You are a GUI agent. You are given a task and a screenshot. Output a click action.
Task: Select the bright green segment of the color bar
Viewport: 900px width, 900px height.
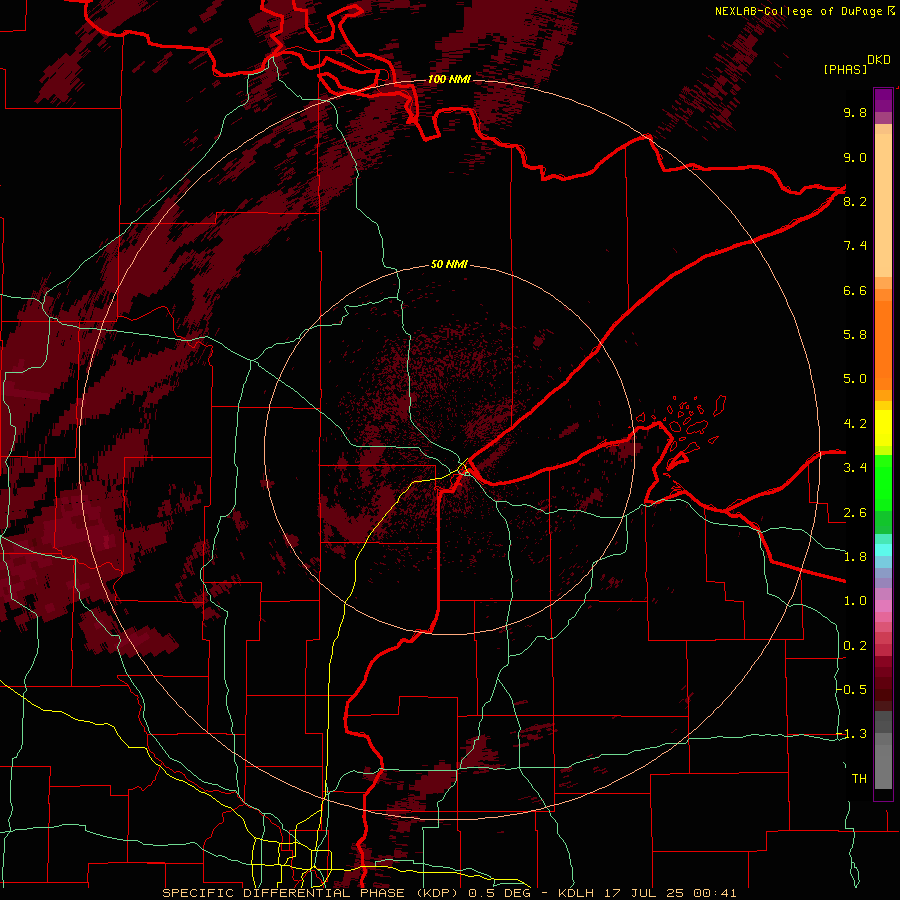pos(883,484)
